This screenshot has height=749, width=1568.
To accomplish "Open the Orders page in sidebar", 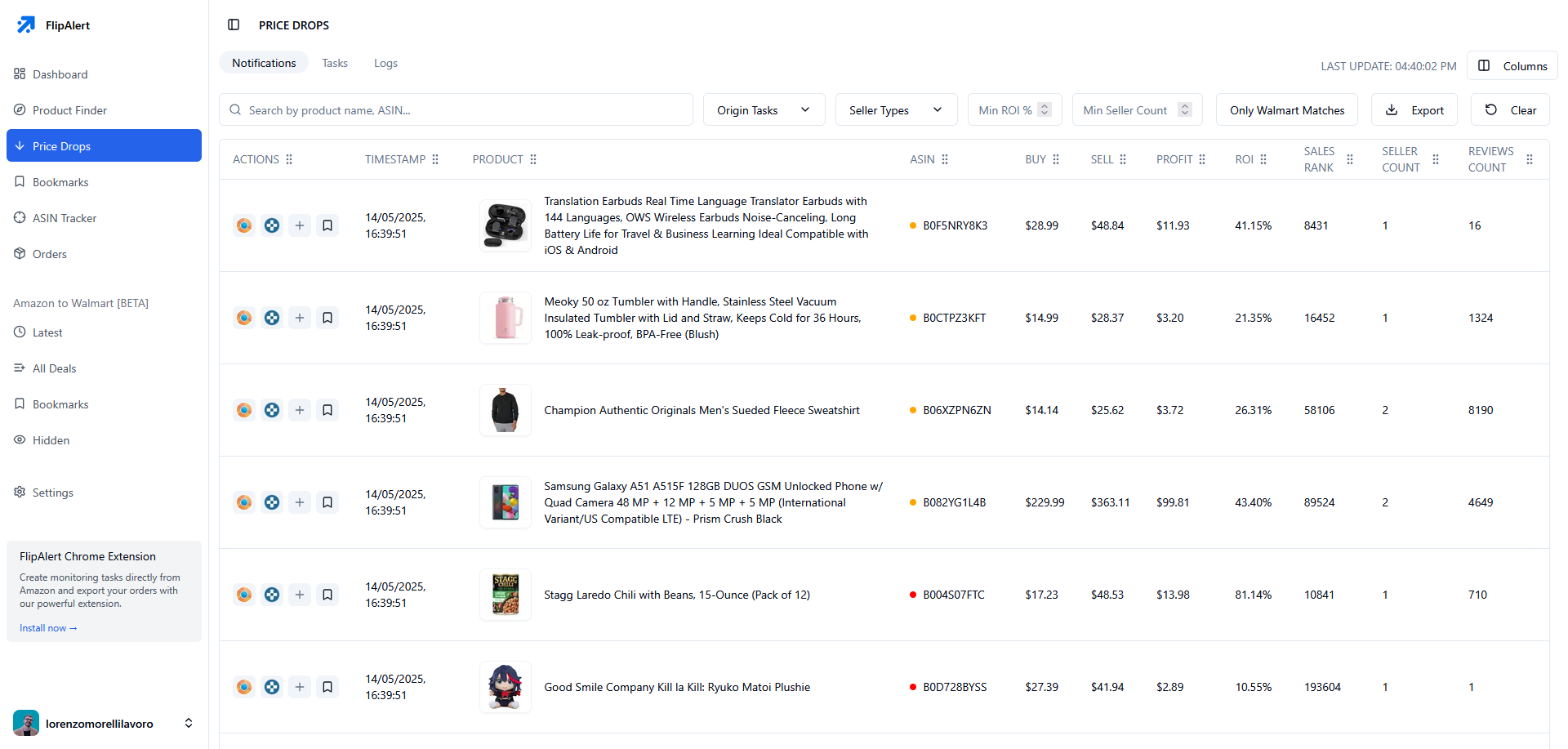I will click(x=49, y=254).
